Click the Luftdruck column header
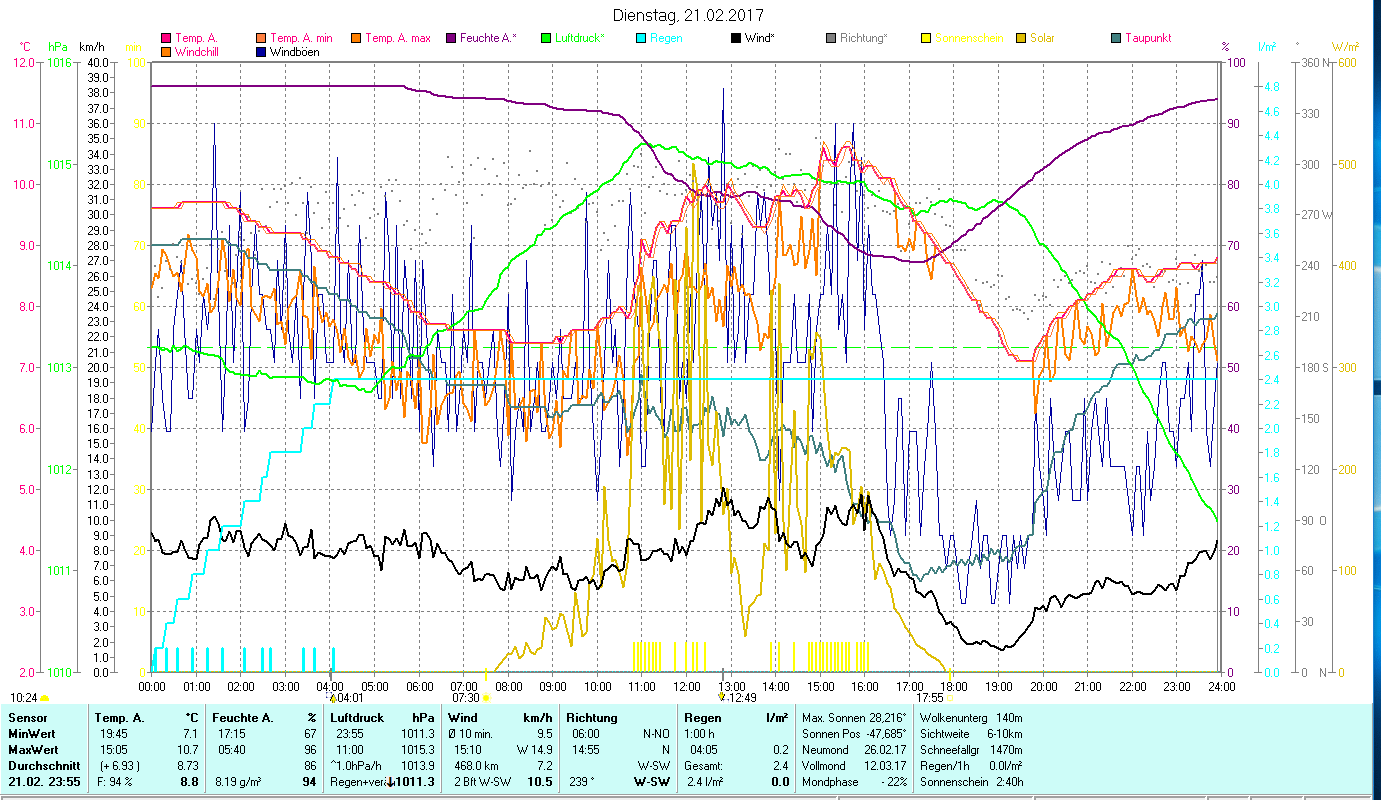This screenshot has height=800, width=1381. (358, 718)
